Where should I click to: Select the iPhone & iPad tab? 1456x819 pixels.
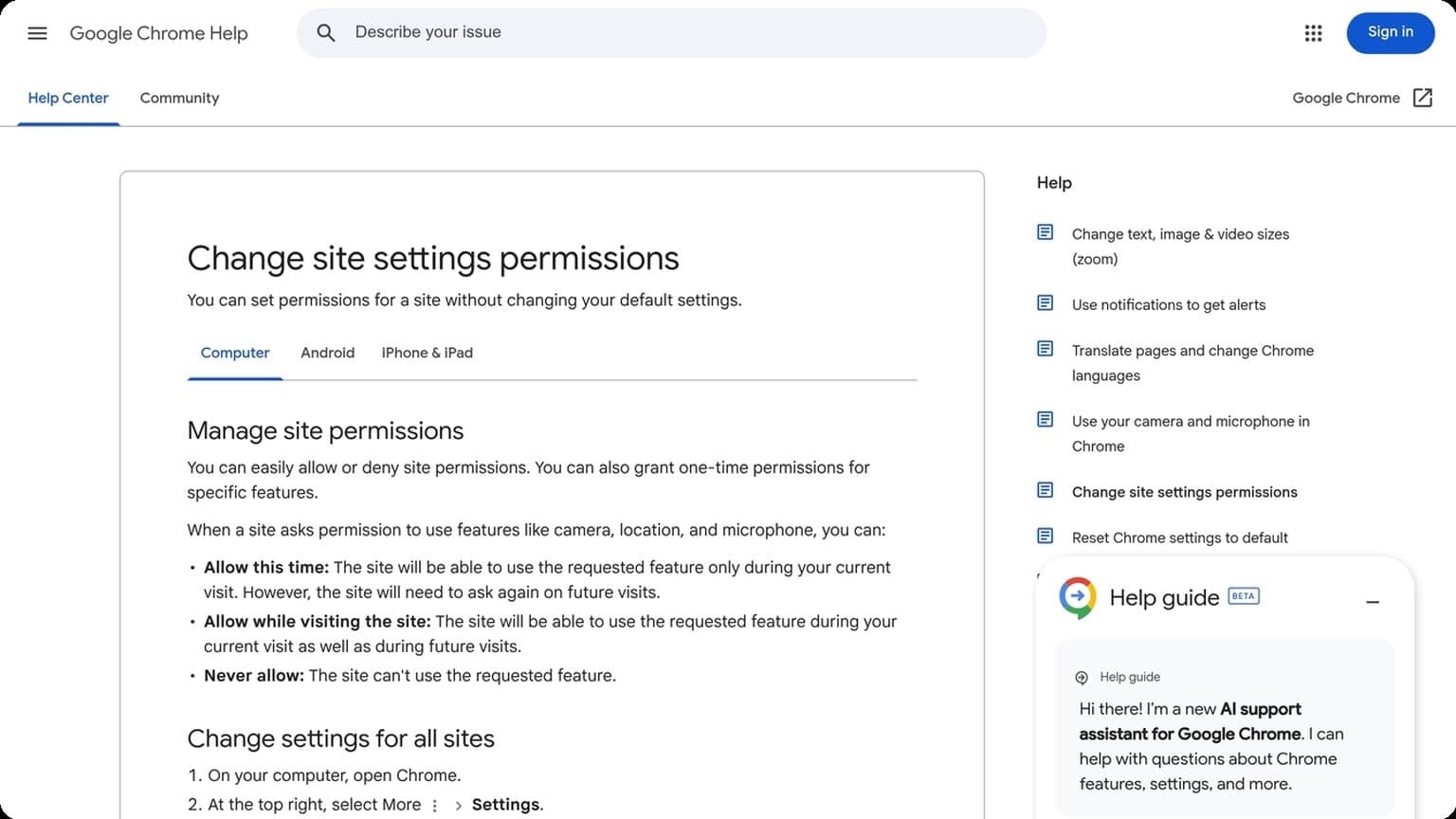428,353
